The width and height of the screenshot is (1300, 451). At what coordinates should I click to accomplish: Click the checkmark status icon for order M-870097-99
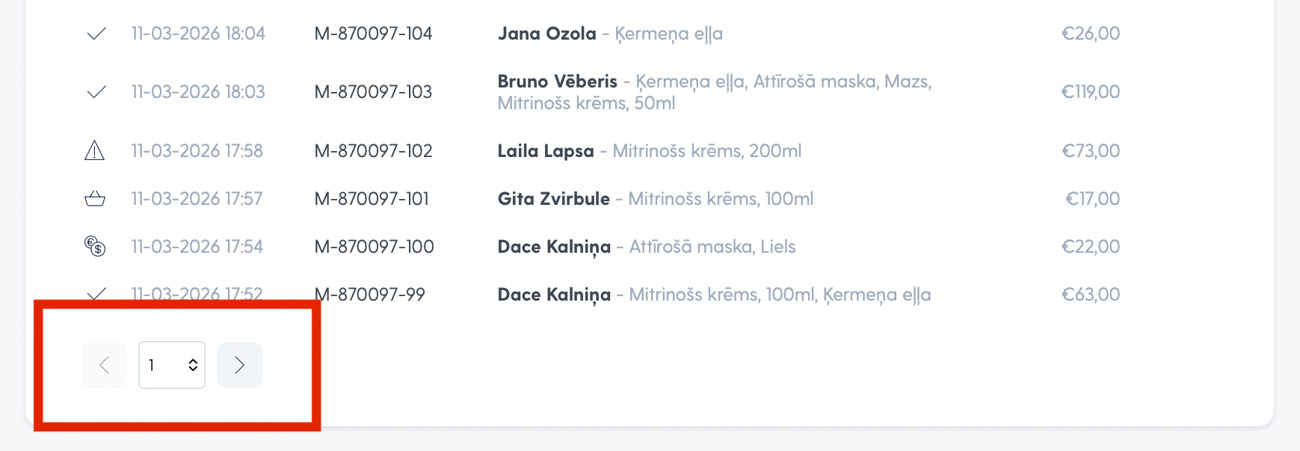tap(96, 294)
